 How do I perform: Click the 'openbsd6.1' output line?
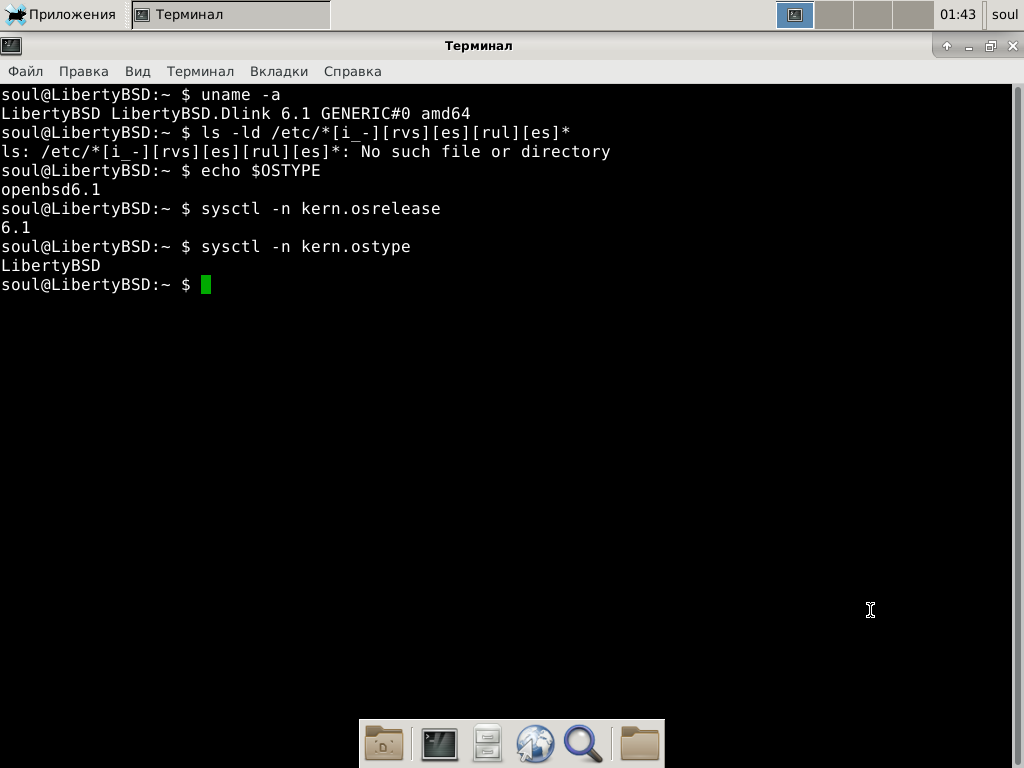51,189
